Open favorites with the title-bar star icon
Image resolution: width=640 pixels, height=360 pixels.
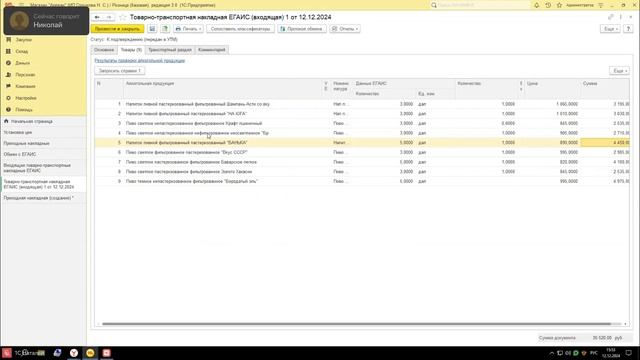pos(560,5)
